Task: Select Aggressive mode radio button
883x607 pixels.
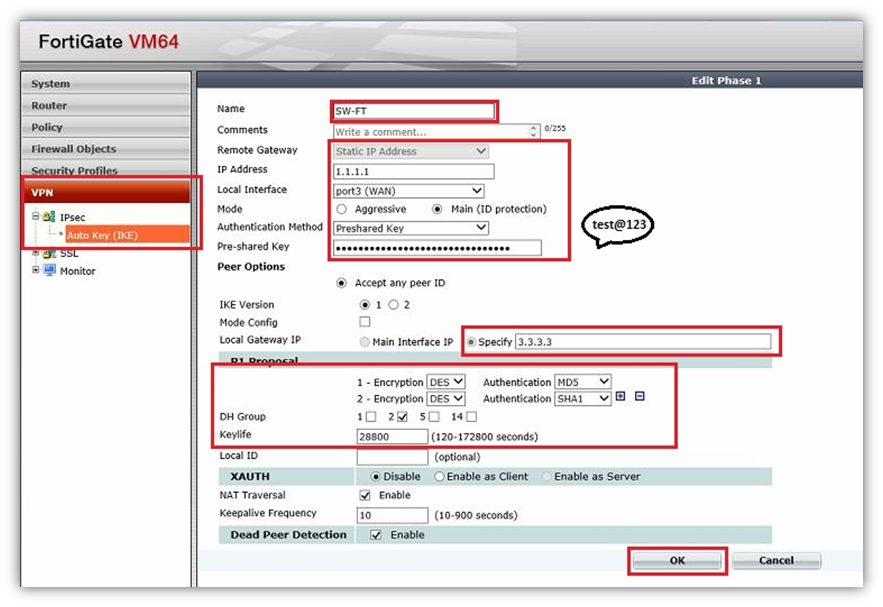Action: tap(341, 209)
